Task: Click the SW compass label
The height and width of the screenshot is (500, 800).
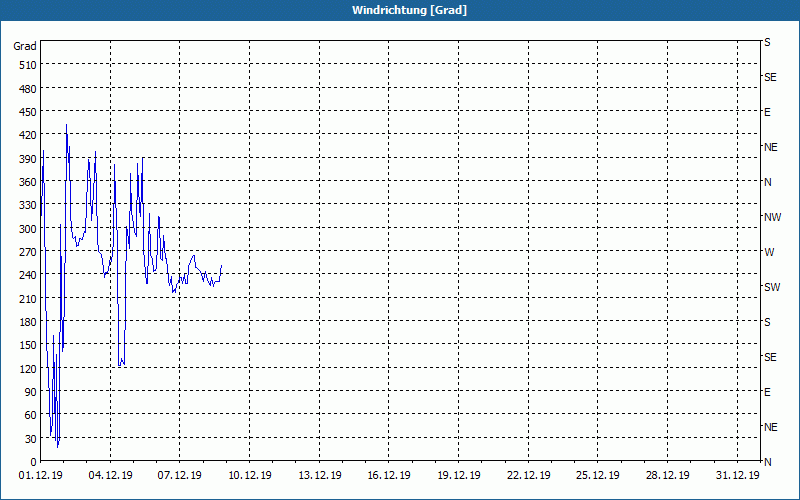Action: (x=772, y=287)
